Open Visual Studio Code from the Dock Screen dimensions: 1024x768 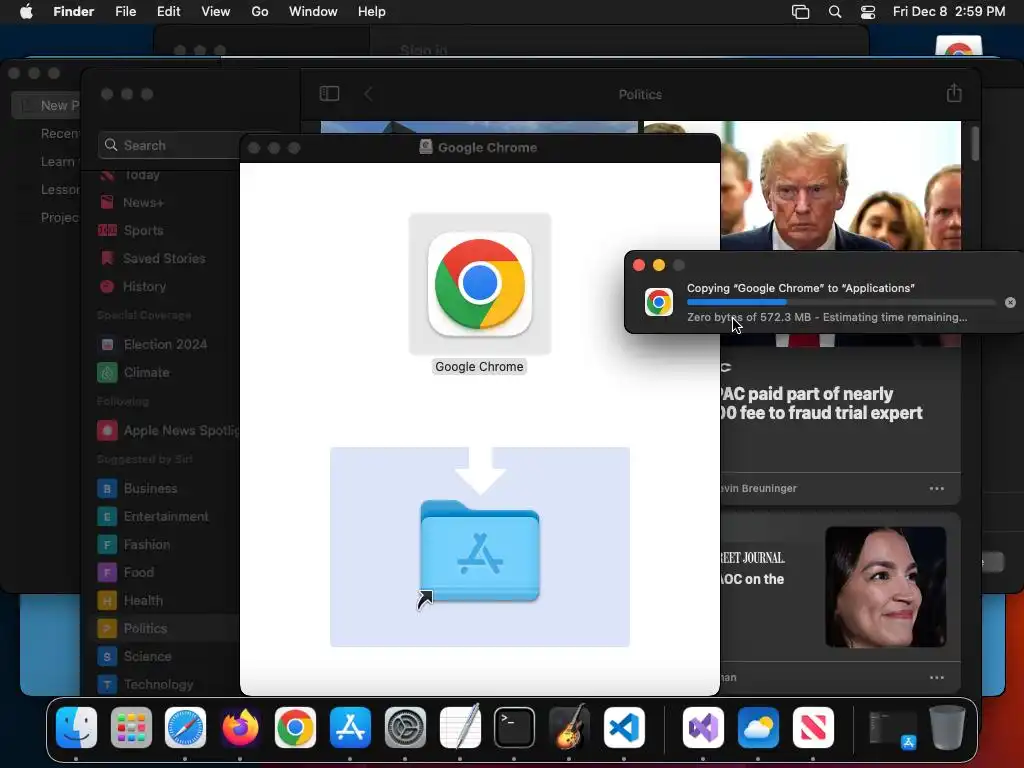pyautogui.click(x=624, y=728)
